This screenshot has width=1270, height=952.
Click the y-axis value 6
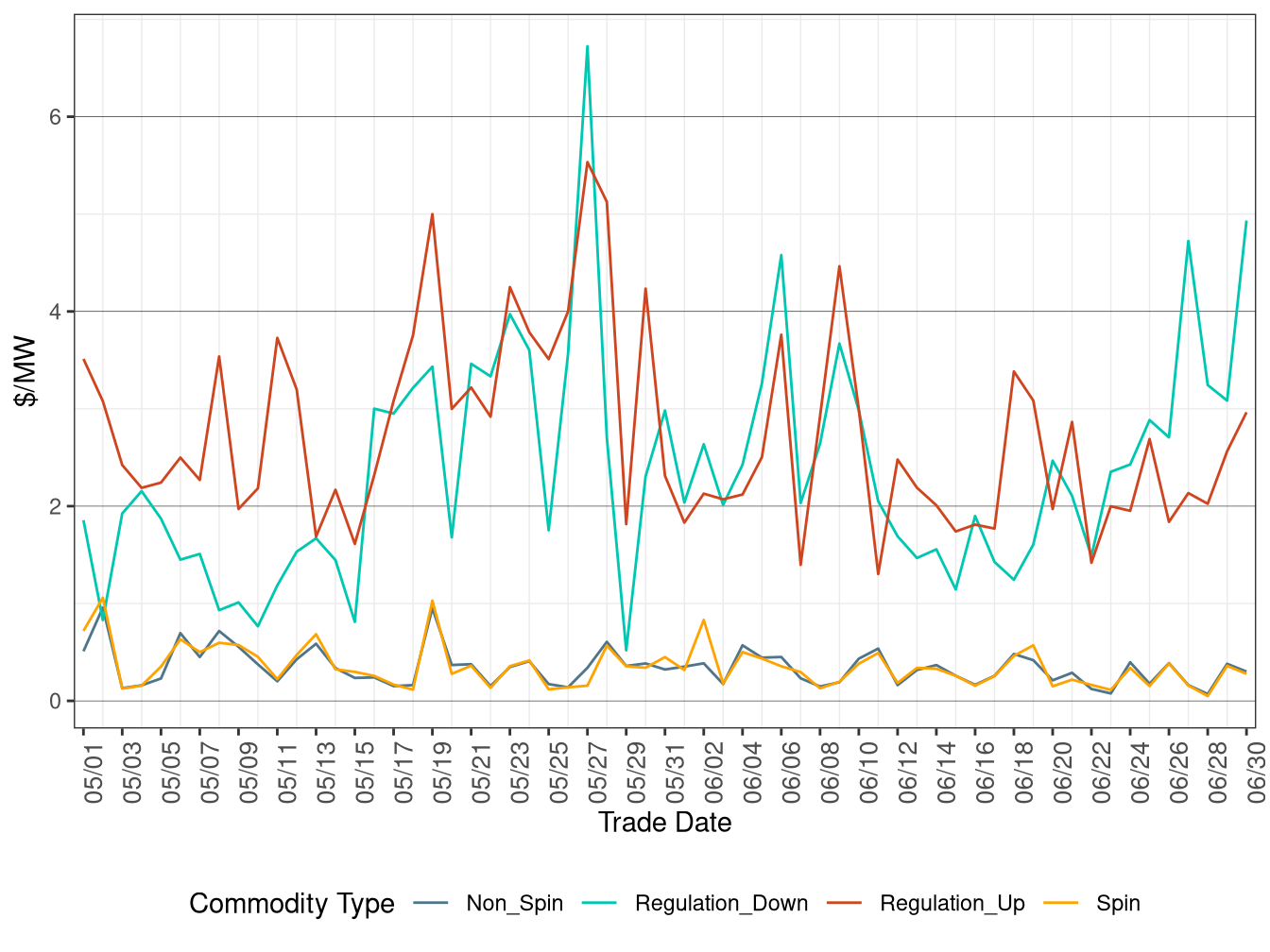click(x=55, y=117)
